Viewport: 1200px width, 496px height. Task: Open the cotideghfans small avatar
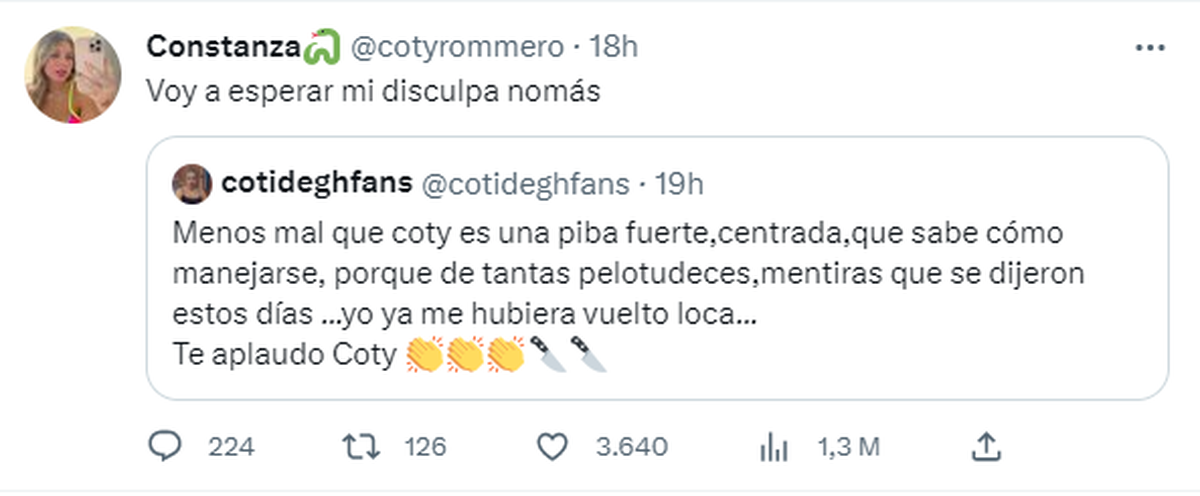point(191,184)
